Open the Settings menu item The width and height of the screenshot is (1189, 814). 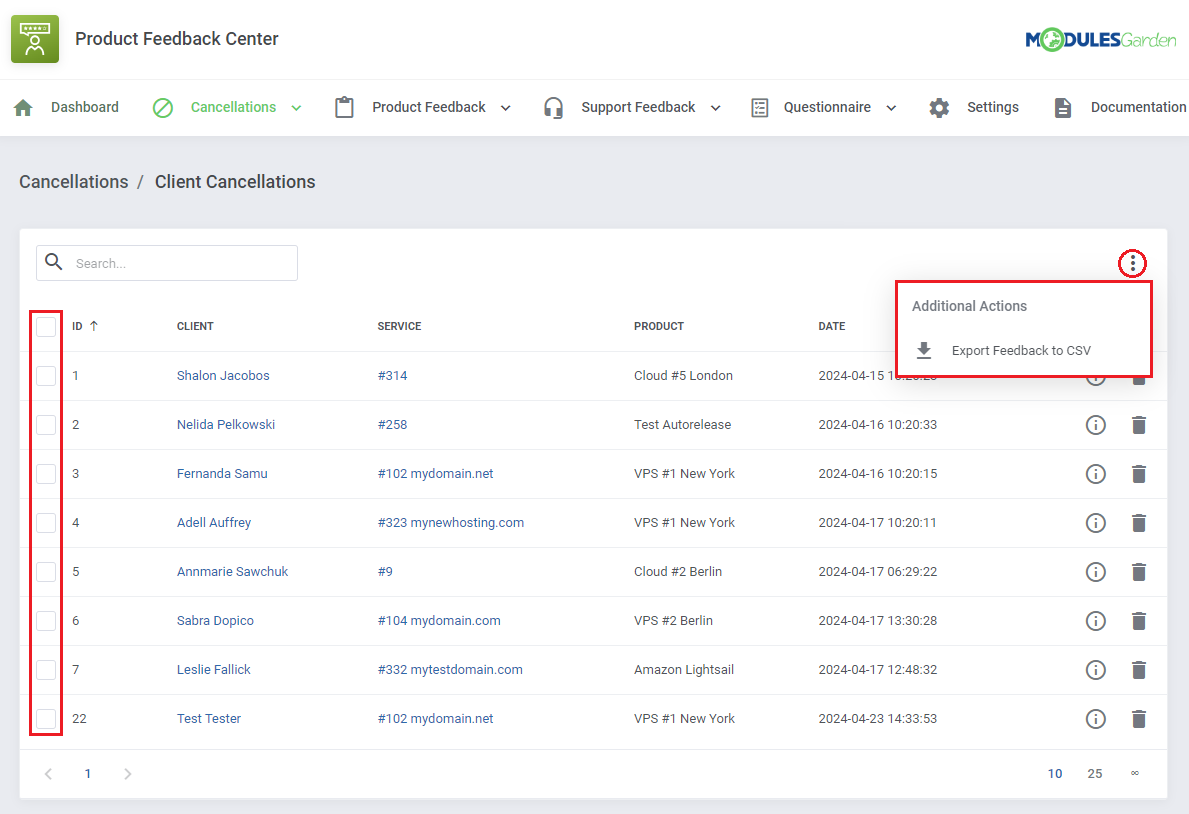(993, 107)
